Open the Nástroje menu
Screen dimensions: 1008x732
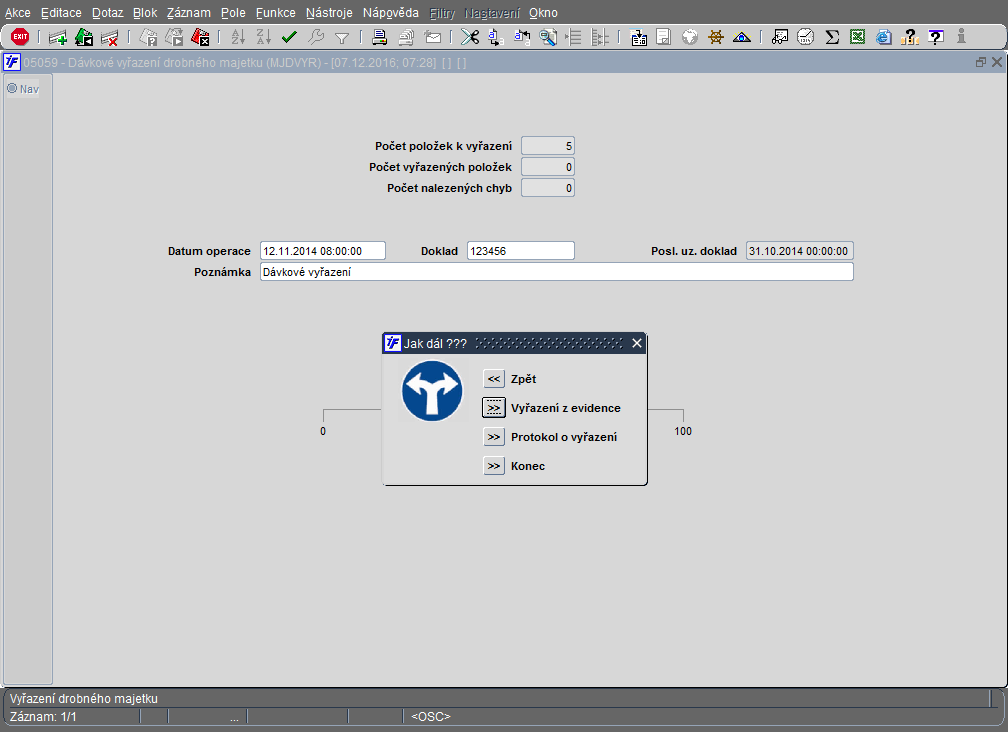point(329,13)
